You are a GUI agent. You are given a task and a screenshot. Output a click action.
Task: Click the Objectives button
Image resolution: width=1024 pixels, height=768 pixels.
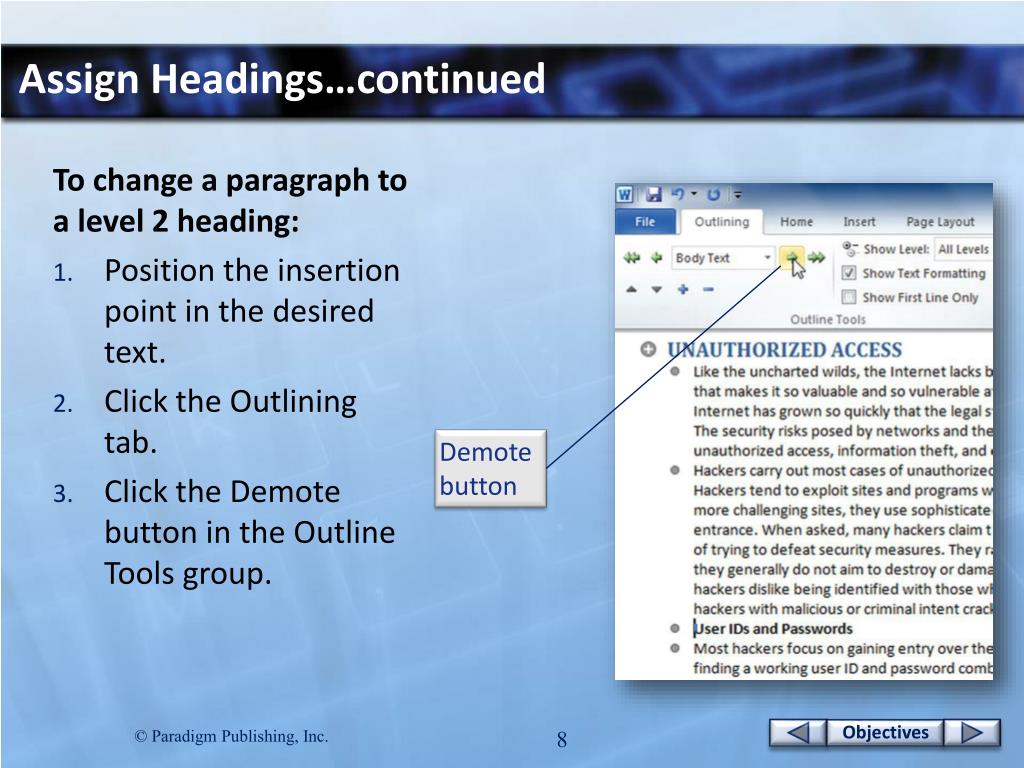[x=885, y=733]
